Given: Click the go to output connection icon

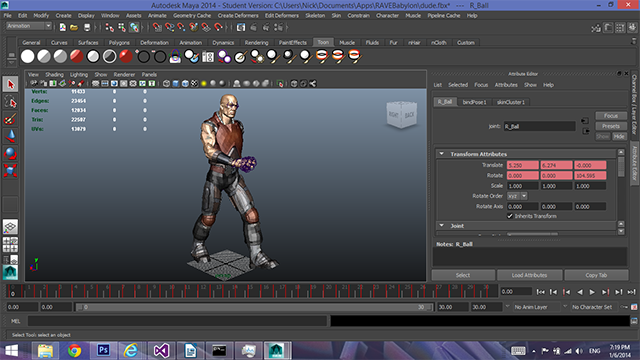Looking at the screenshot, I should [586, 131].
